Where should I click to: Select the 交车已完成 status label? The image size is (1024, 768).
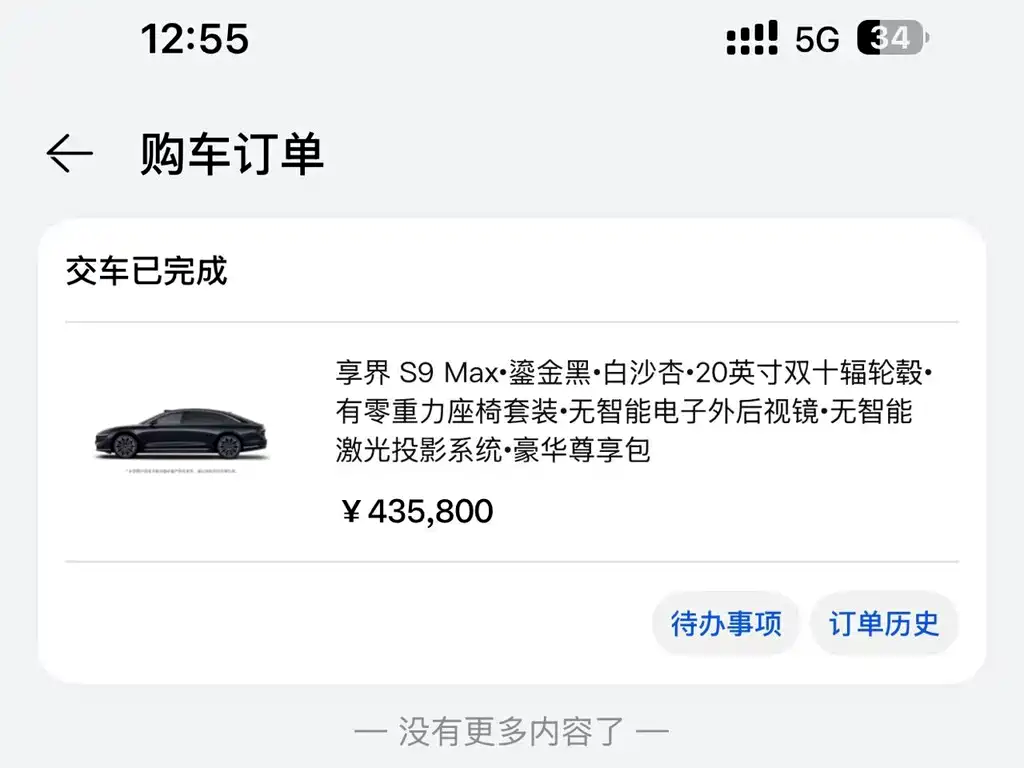(x=146, y=271)
